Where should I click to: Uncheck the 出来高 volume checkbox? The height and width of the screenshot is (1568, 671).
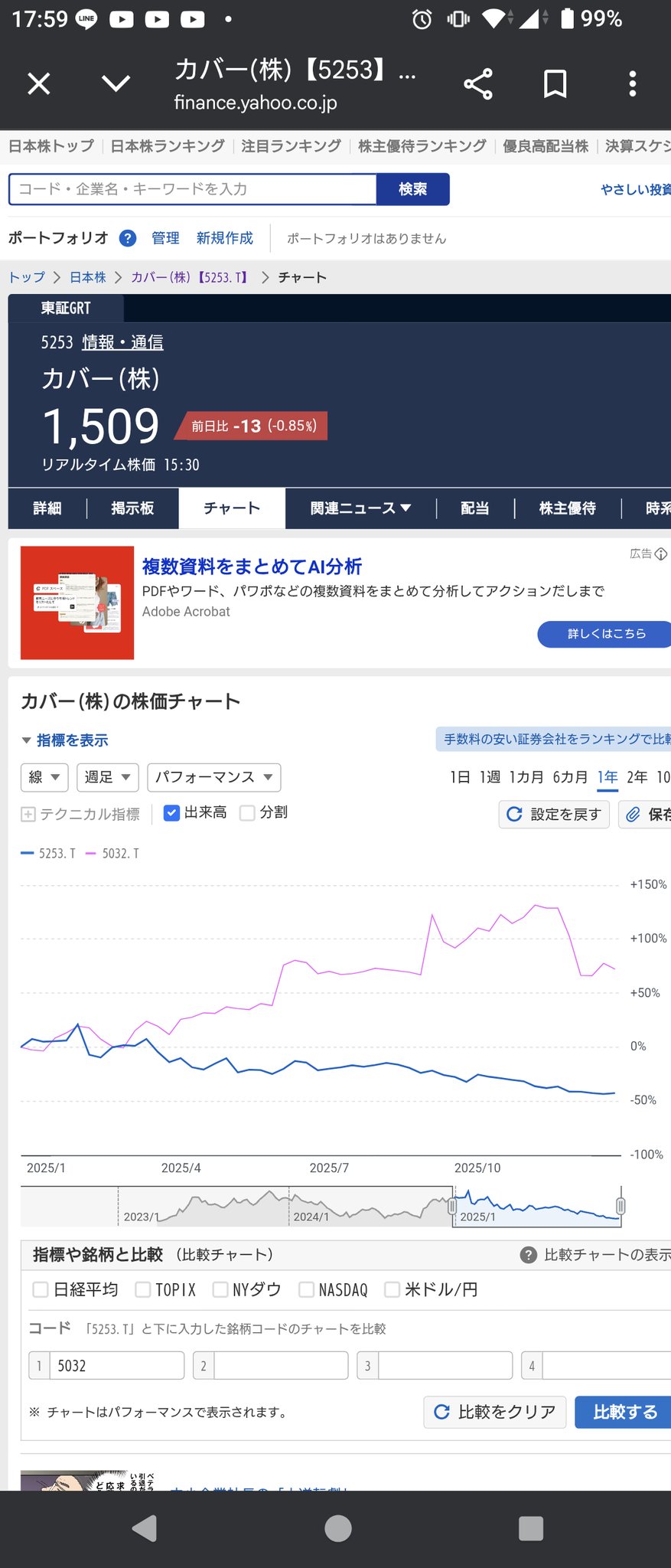pyautogui.click(x=172, y=813)
